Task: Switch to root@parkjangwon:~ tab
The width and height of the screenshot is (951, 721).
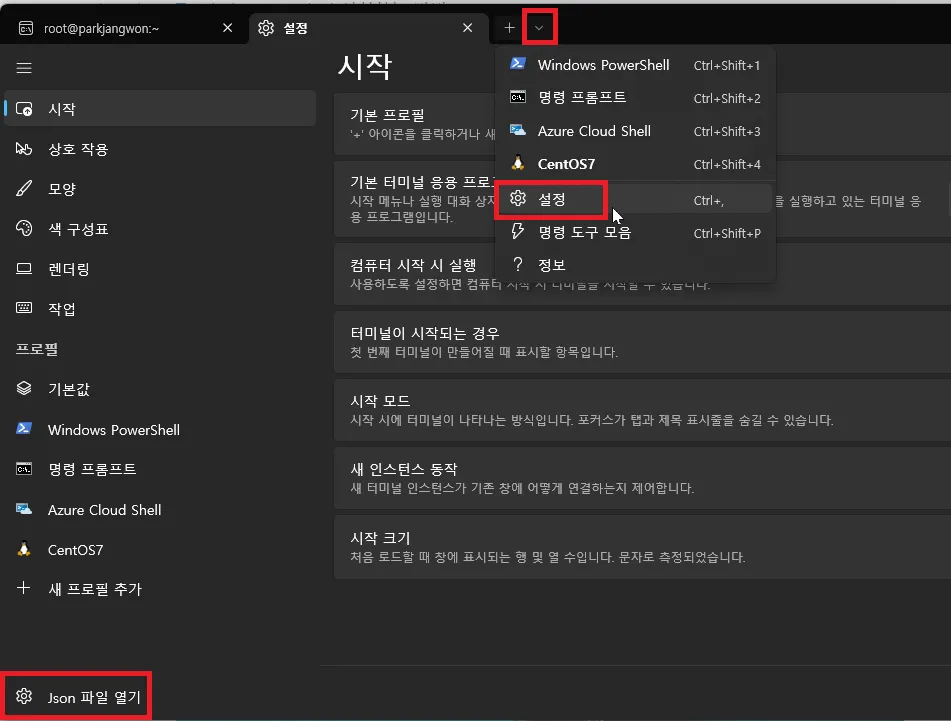Action: (124, 28)
